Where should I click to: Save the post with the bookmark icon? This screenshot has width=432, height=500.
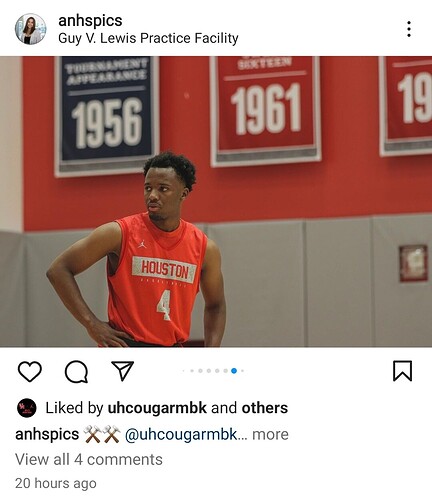pyautogui.click(x=402, y=371)
